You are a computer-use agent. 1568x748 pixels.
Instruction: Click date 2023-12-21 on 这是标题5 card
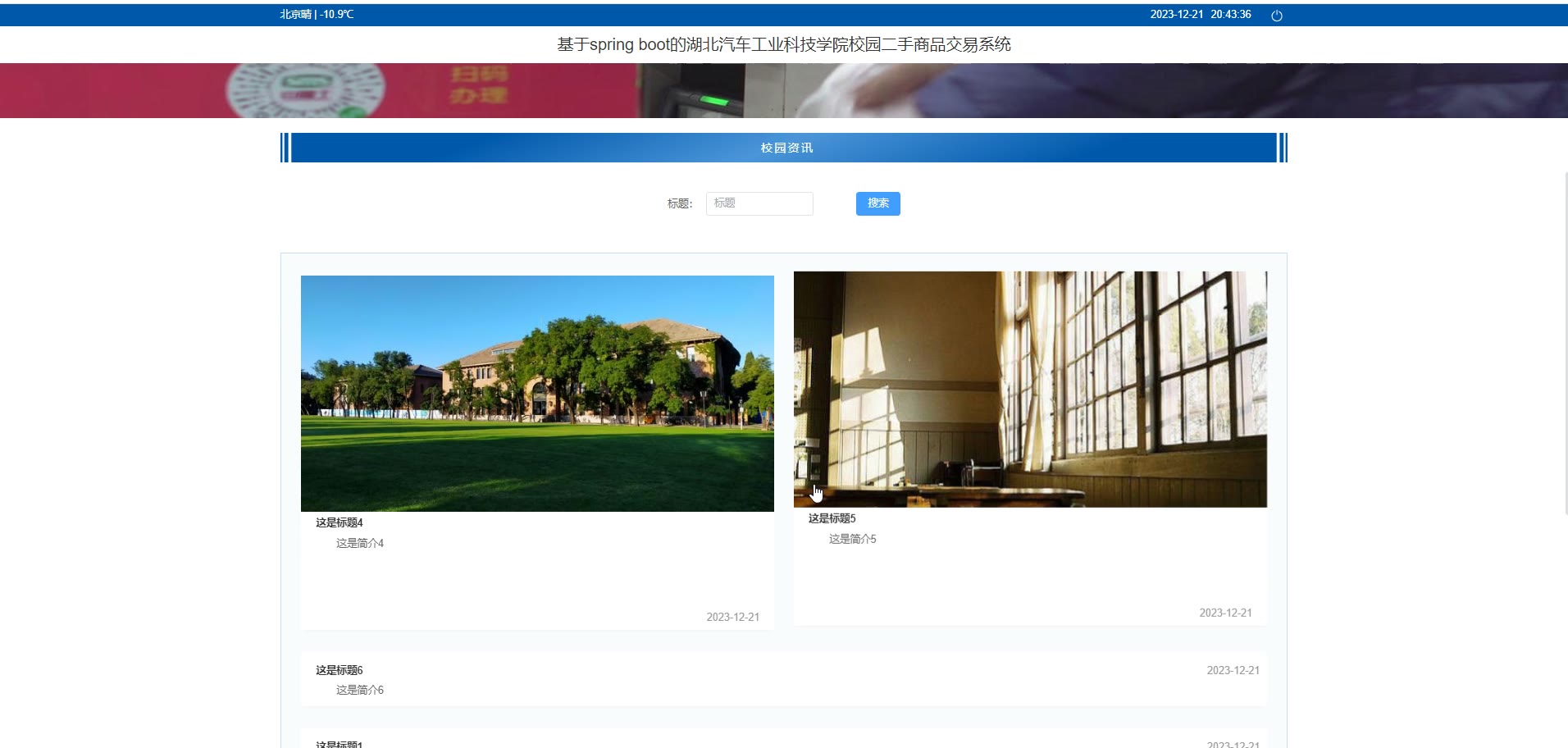tap(1226, 613)
